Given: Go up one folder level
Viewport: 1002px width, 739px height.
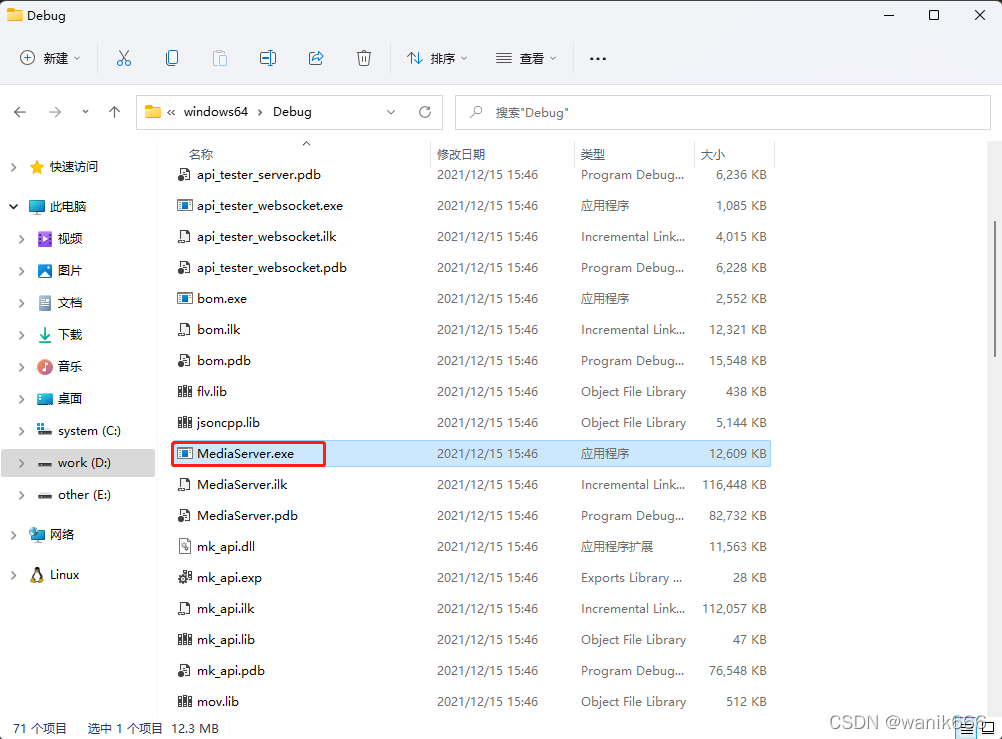Looking at the screenshot, I should (x=114, y=112).
